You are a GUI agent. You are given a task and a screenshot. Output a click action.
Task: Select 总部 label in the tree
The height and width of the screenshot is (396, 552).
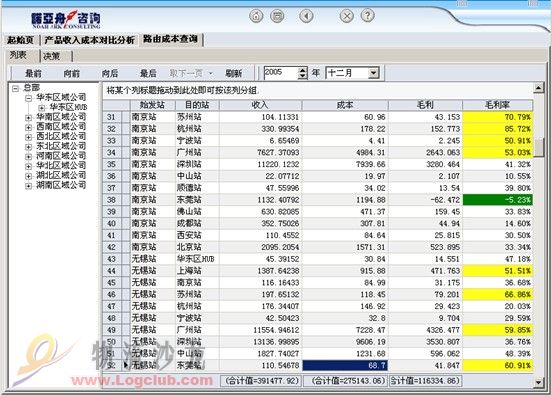(x=31, y=87)
